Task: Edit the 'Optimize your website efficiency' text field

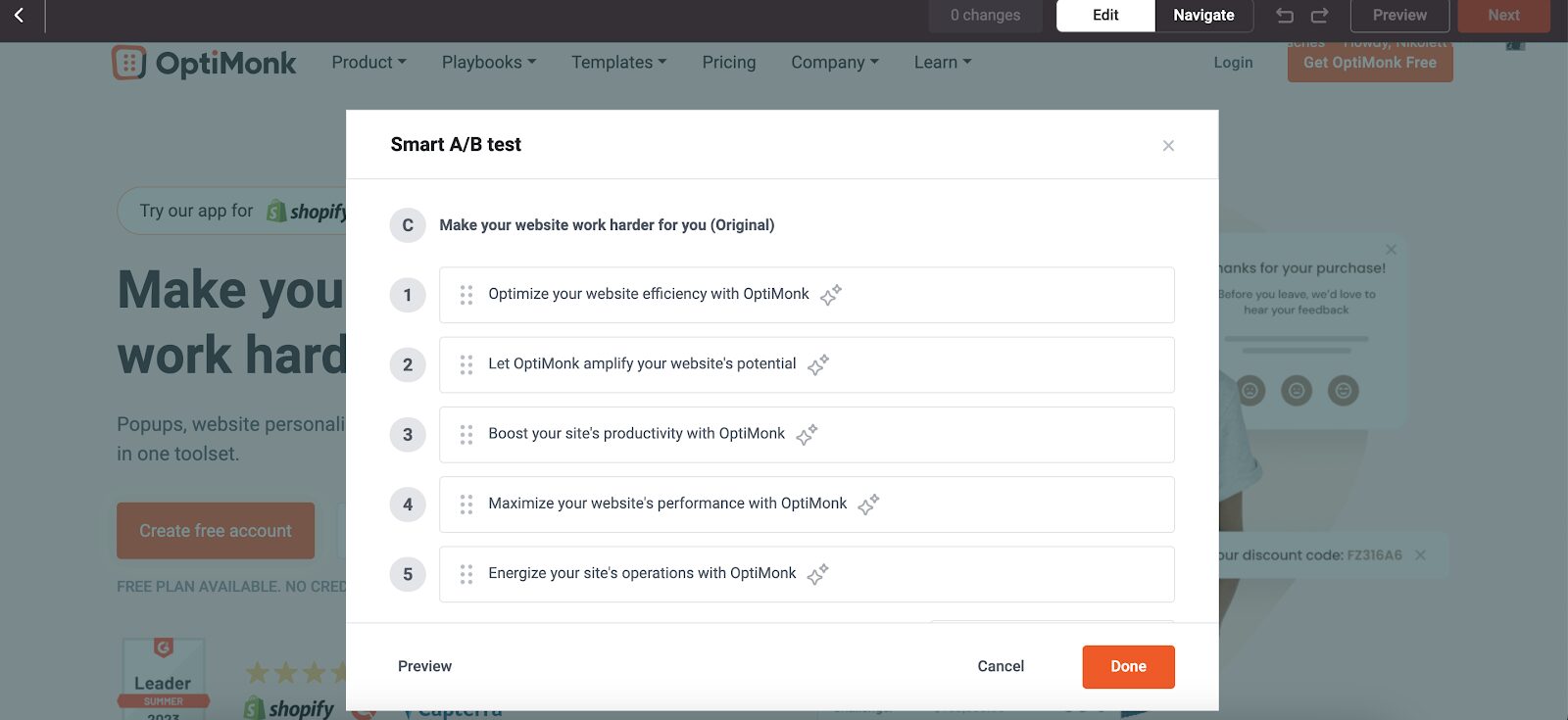Action: tap(649, 295)
